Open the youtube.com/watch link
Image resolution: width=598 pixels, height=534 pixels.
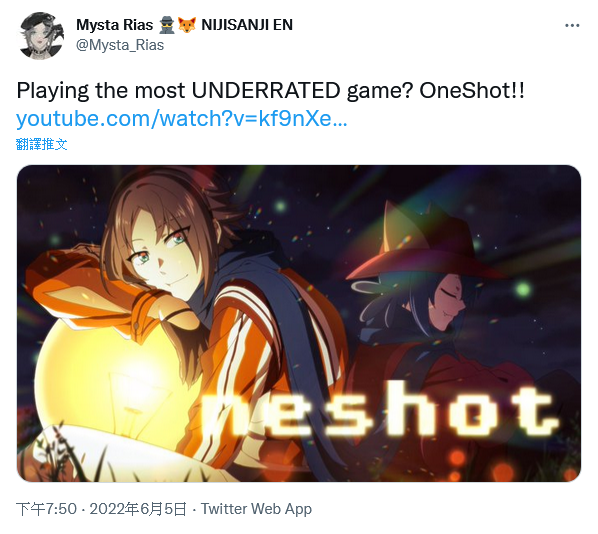182,119
